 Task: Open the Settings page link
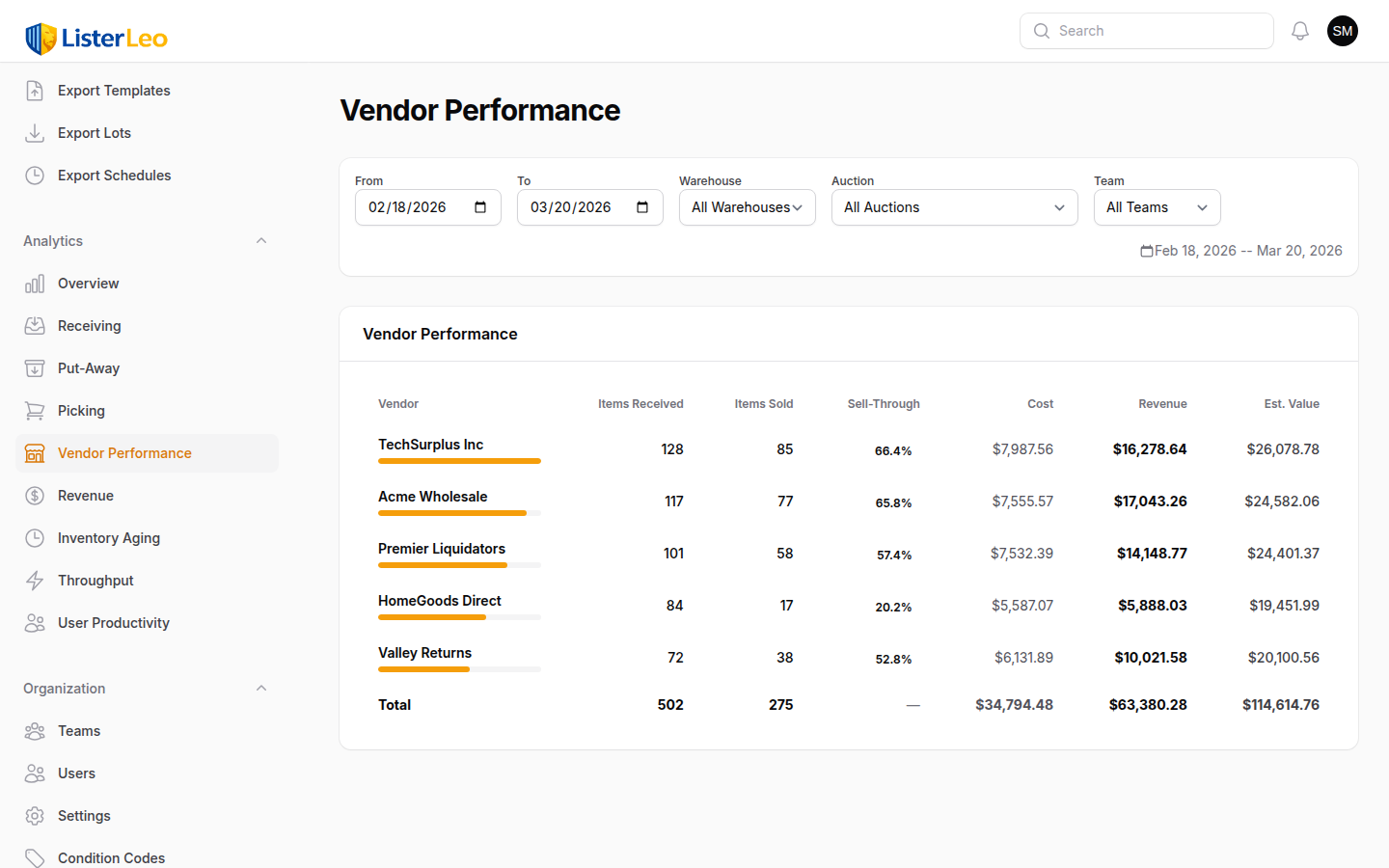pos(84,816)
